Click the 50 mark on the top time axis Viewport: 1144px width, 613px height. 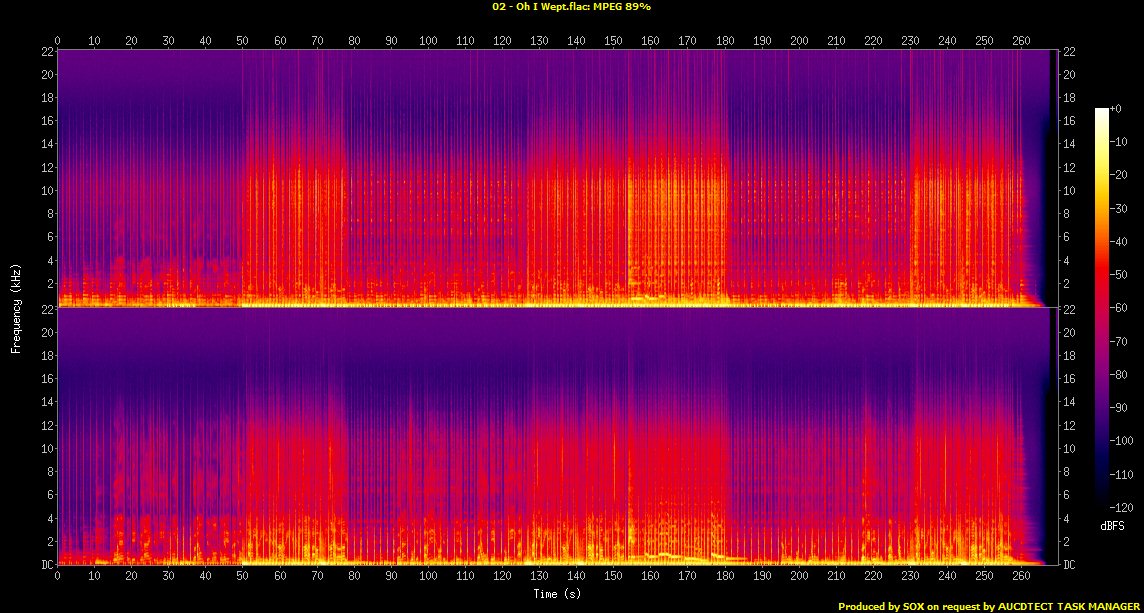[243, 42]
